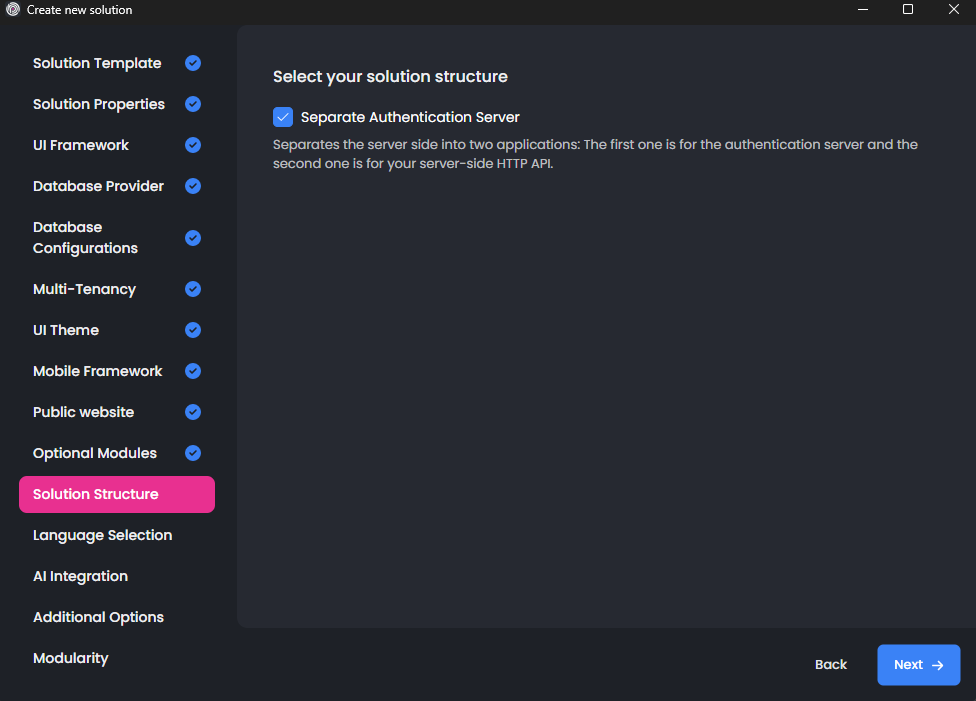Click the app logo in title bar
The height and width of the screenshot is (701, 976).
[x=13, y=10]
